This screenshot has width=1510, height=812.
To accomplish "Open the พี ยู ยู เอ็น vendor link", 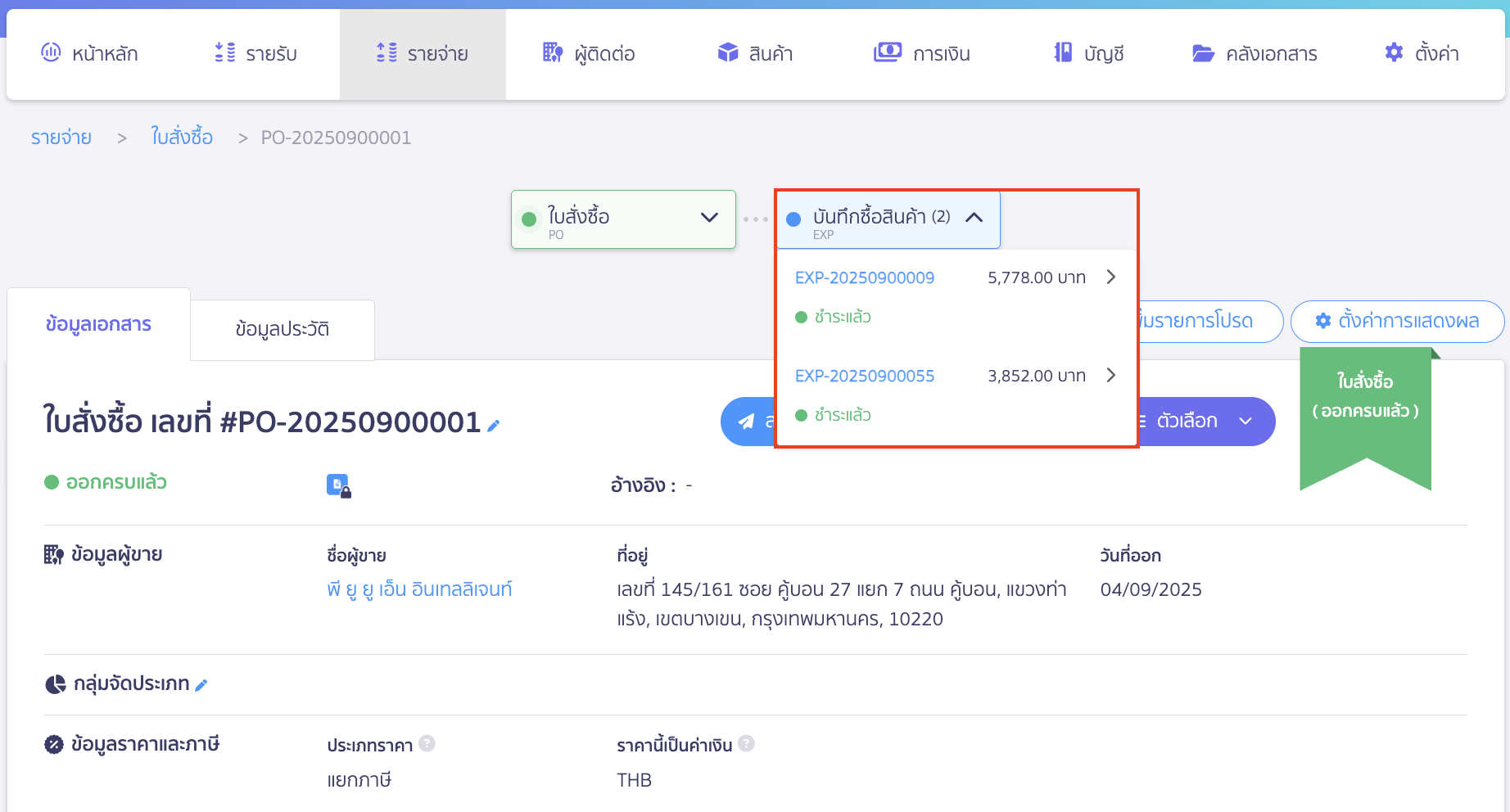I will tap(418, 589).
